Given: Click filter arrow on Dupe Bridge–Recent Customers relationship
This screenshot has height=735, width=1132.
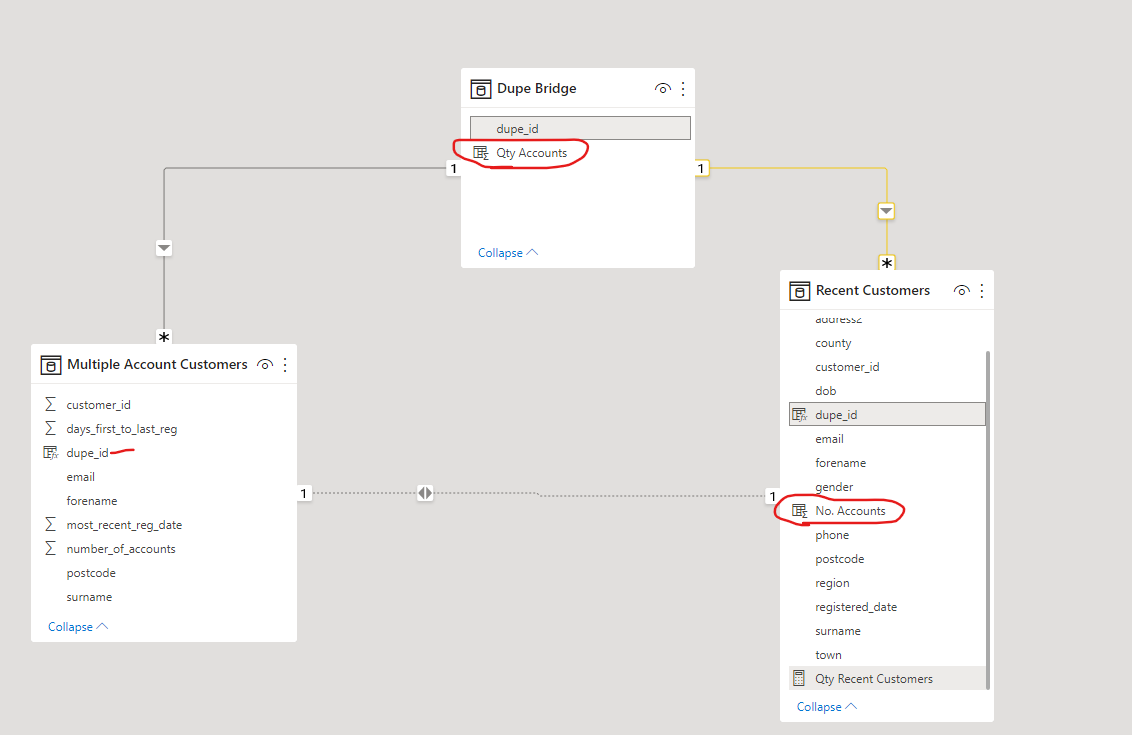Looking at the screenshot, I should (x=886, y=212).
